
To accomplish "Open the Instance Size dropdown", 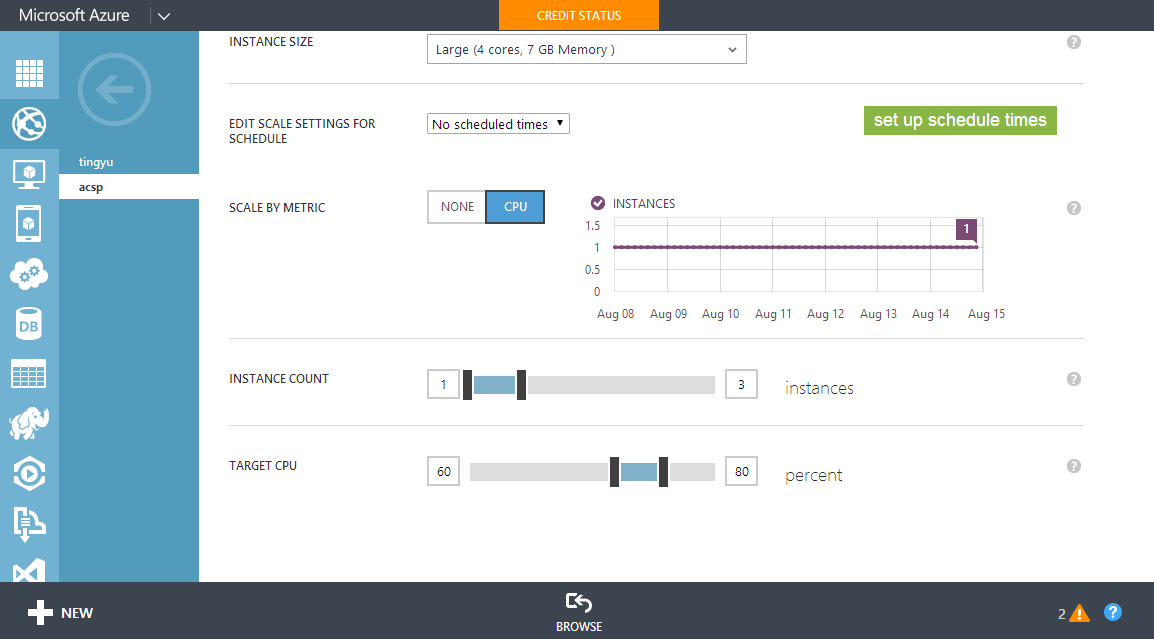I will (587, 49).
